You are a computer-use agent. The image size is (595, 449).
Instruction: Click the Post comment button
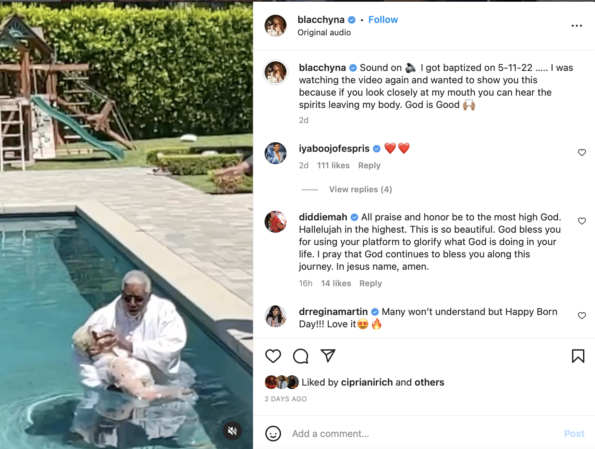click(x=574, y=433)
